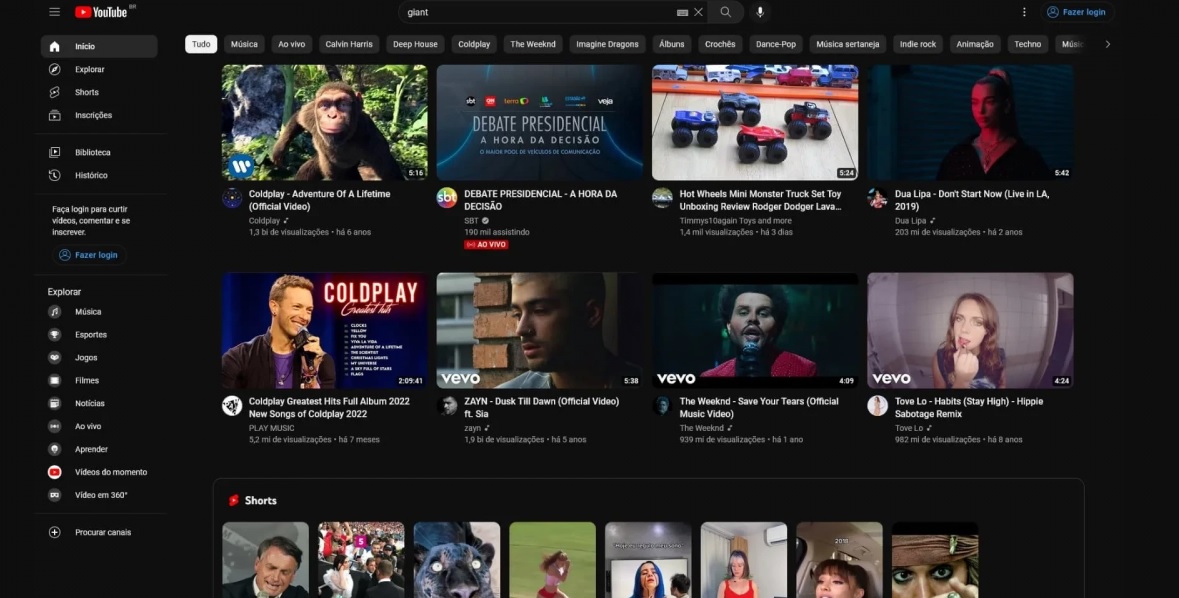This screenshot has width=1179, height=598.
Task: Open ZAYN Dusk Till Dawn thumbnail
Action: pos(540,330)
